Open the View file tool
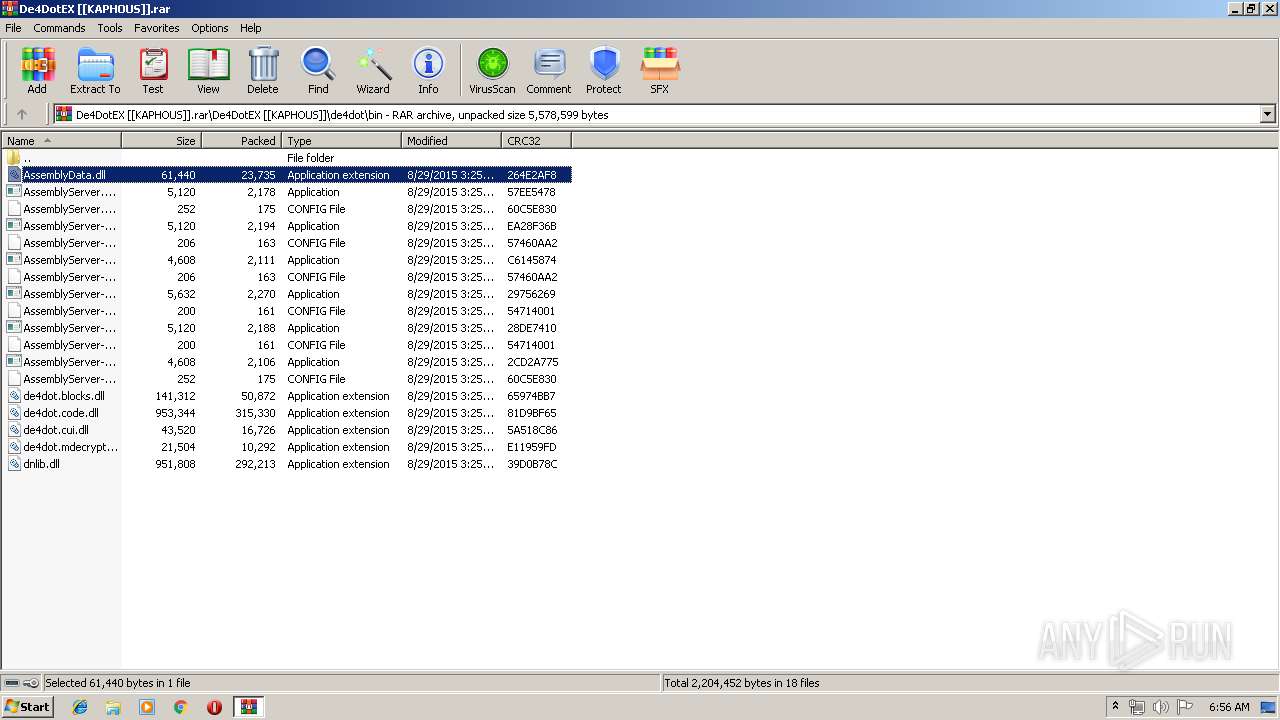1280x720 pixels. click(208, 70)
